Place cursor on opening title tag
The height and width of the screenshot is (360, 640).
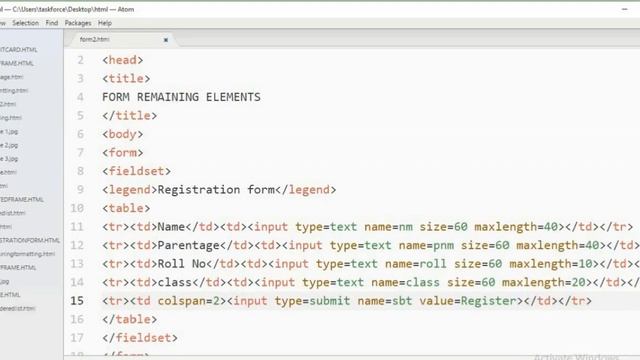pyautogui.click(x=126, y=78)
